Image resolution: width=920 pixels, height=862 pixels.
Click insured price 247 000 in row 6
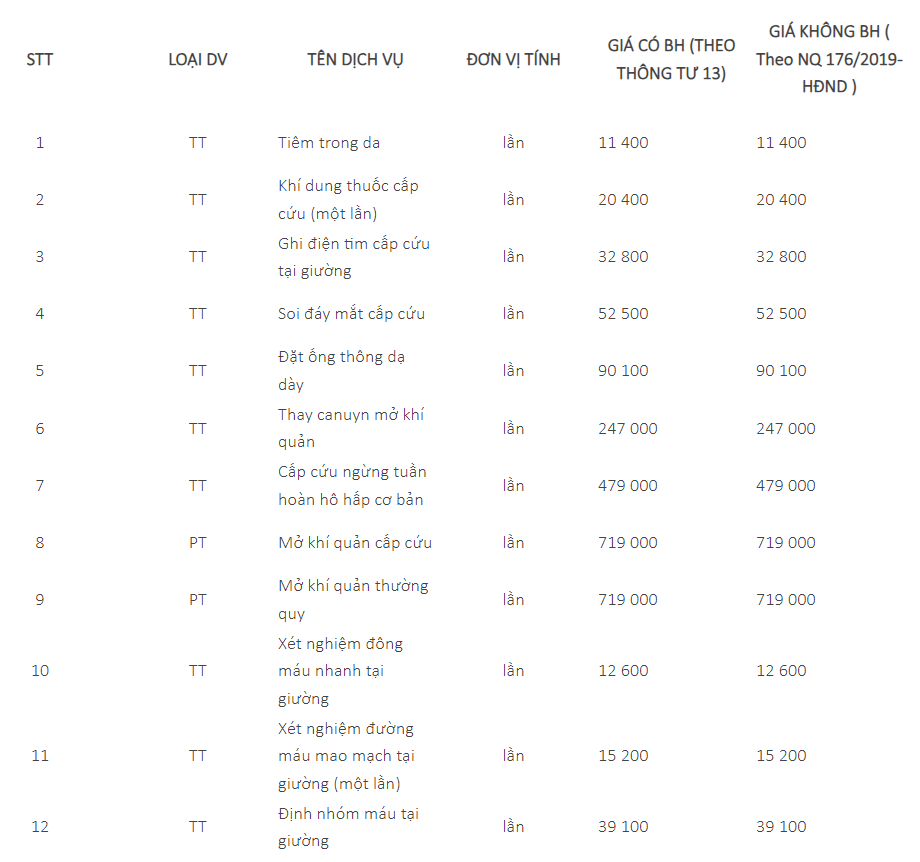(628, 428)
